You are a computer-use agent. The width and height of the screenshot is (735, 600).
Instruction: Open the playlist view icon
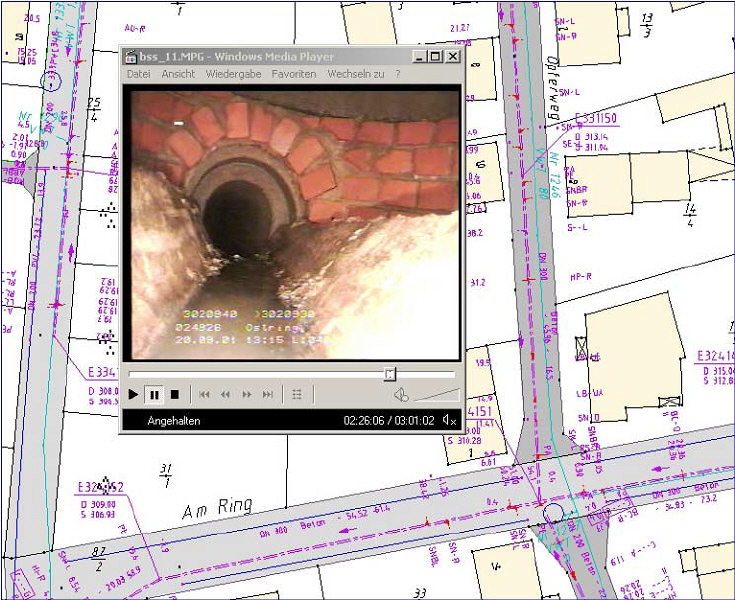297,395
